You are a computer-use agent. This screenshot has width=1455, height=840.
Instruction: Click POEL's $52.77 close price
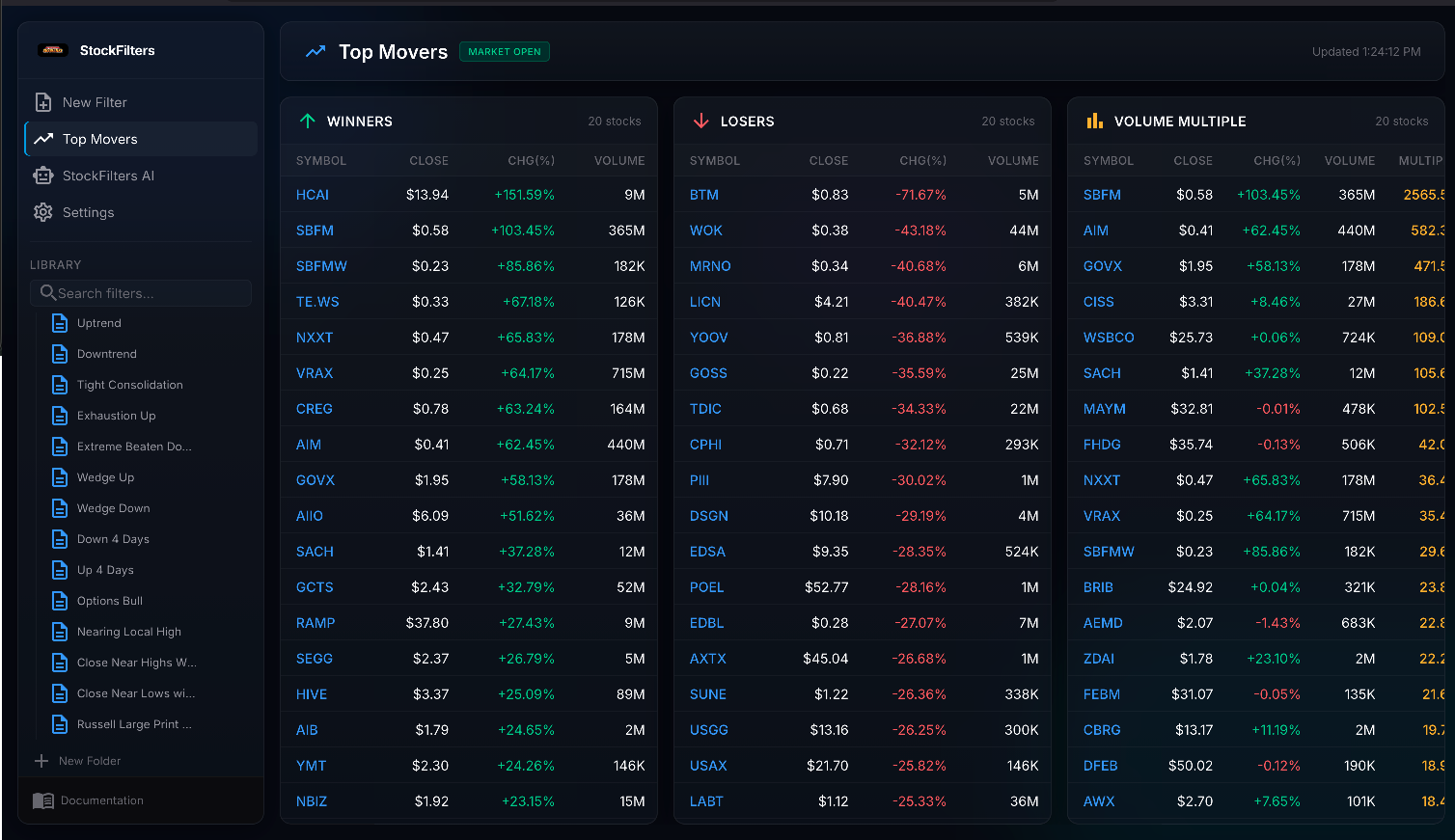pos(827,587)
